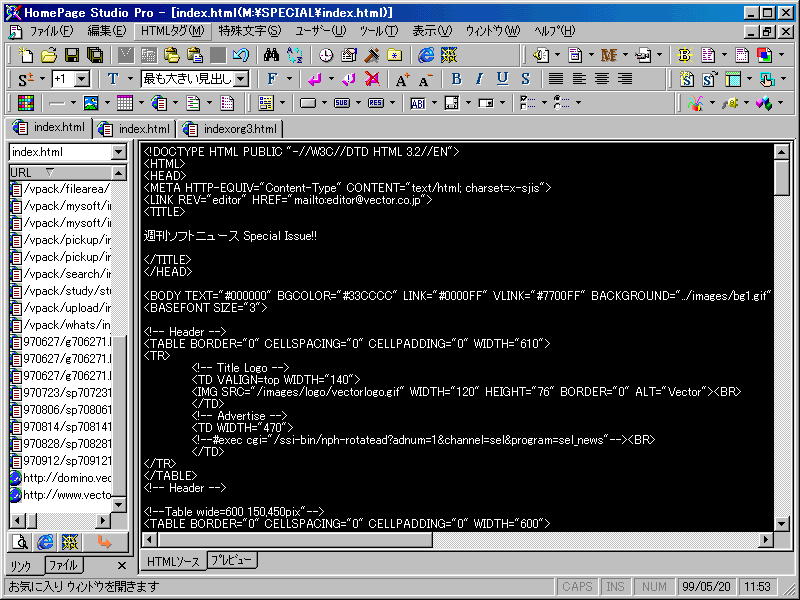Switch to the プレビュー preview tab
The width and height of the screenshot is (800, 600).
pos(232,560)
